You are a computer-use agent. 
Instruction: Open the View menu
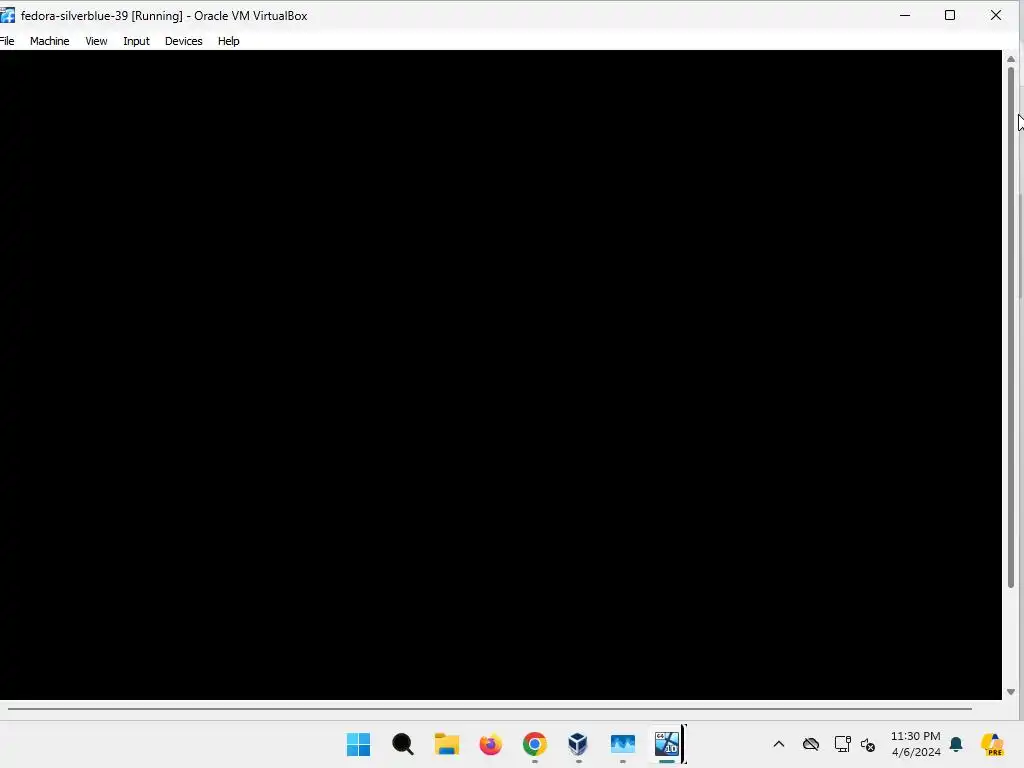coord(96,41)
